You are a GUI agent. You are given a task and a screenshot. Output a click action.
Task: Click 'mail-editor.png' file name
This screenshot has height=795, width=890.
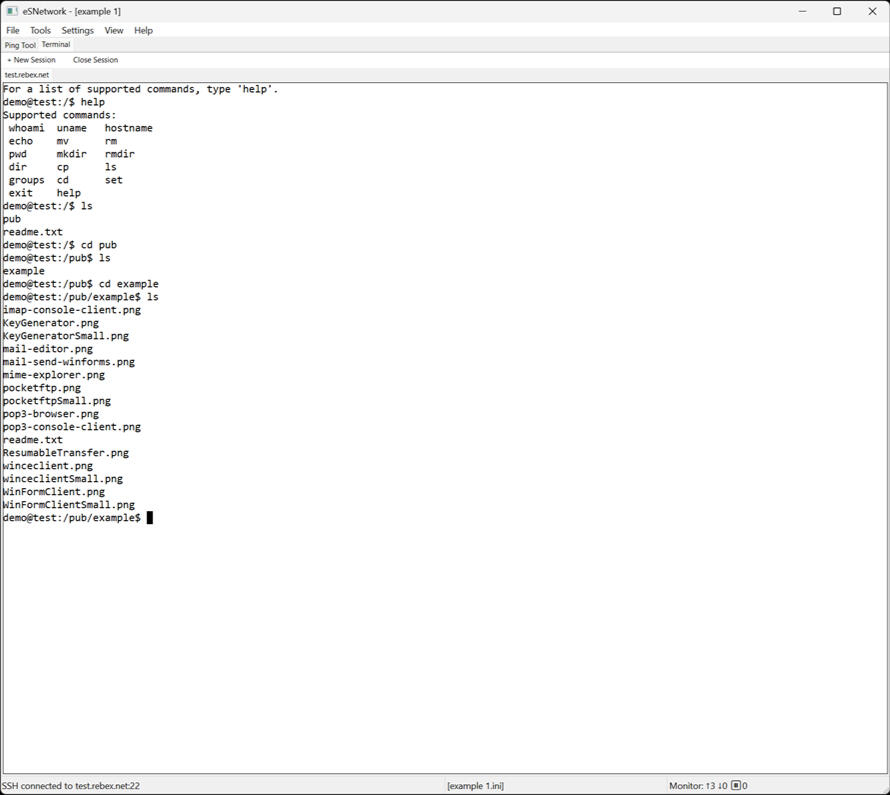[48, 349]
